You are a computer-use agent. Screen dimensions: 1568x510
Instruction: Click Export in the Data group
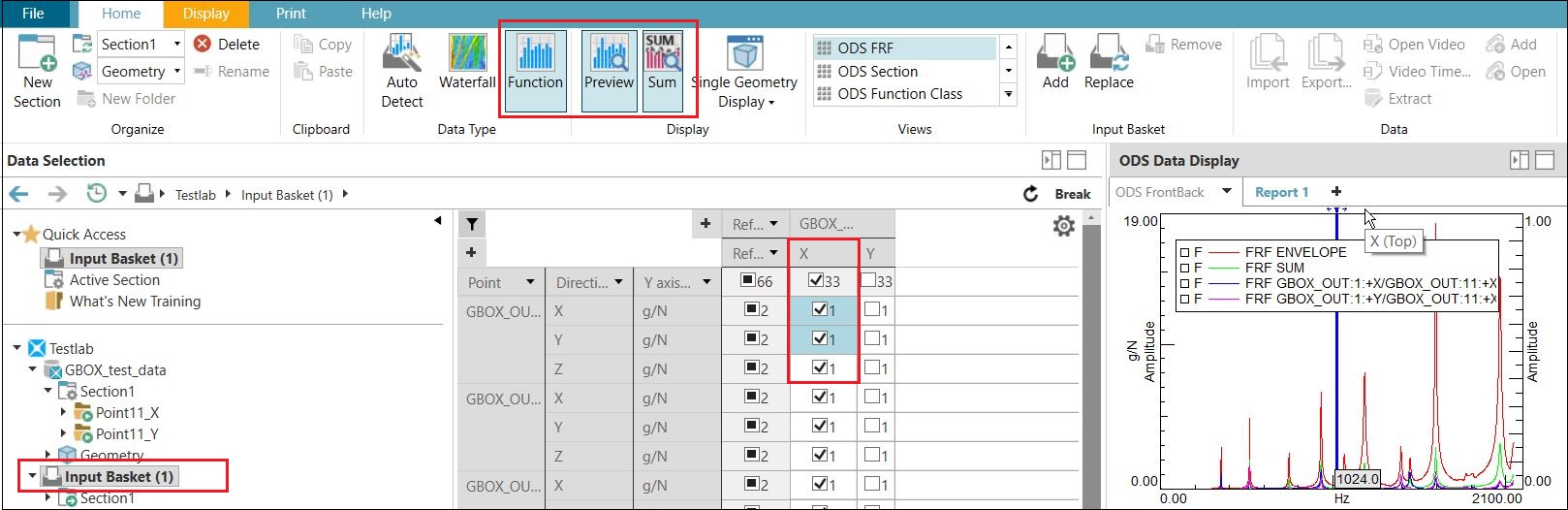pyautogui.click(x=1326, y=62)
